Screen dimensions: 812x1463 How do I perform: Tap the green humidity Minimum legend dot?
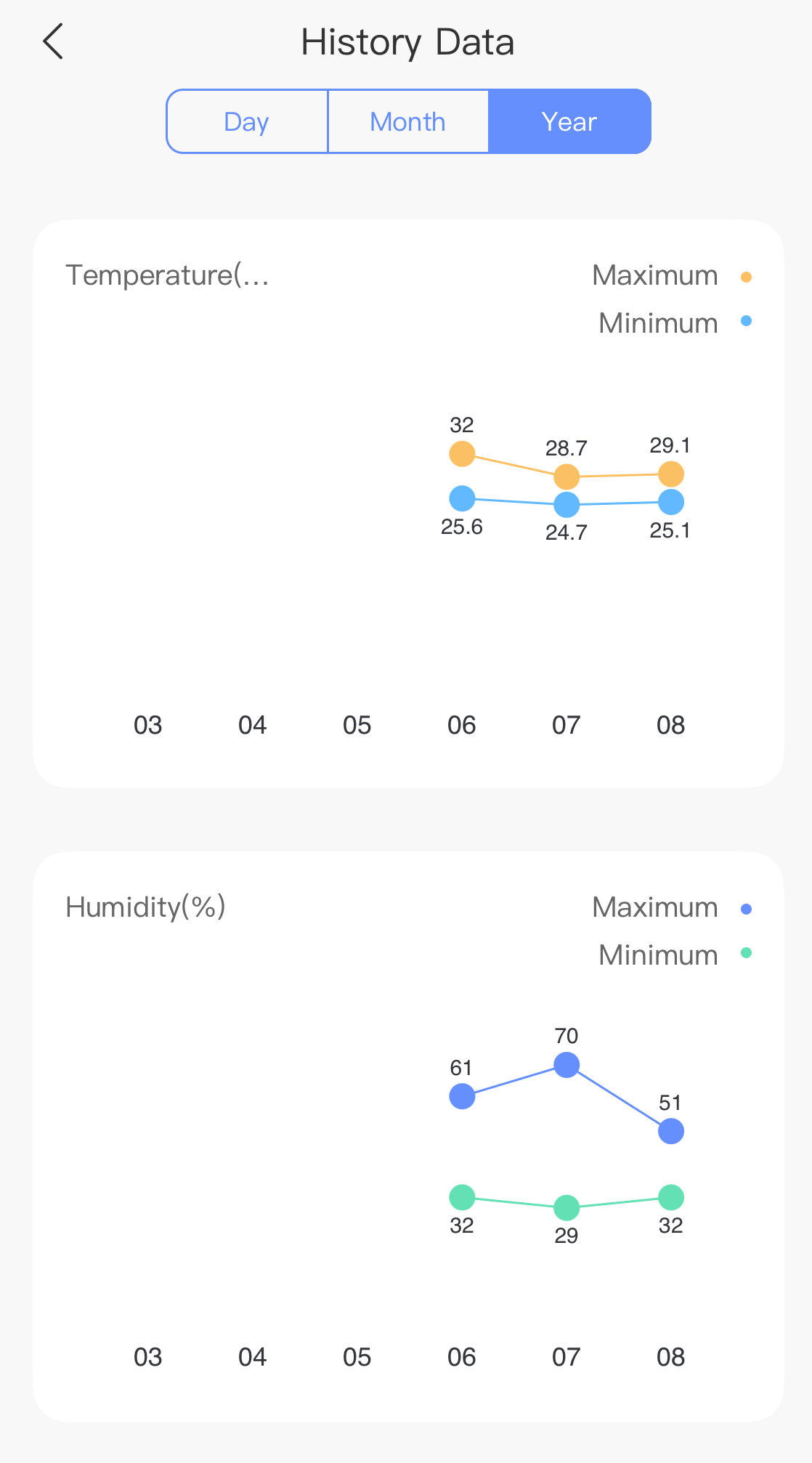746,953
